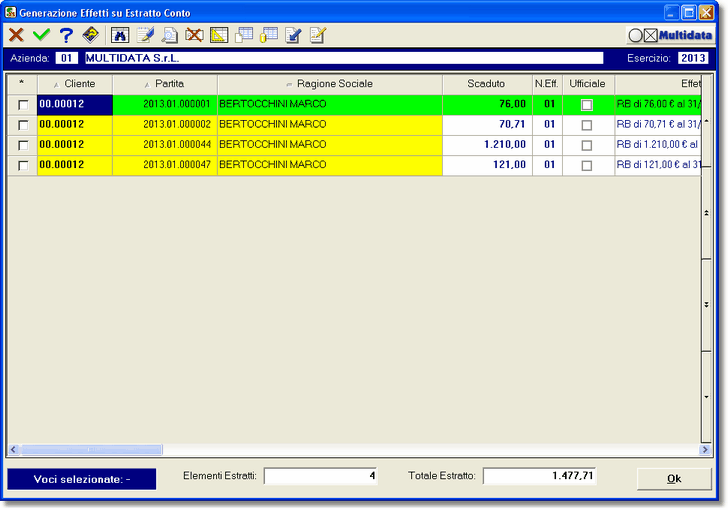The width and height of the screenshot is (728, 510).
Task: Tick selection checkbox for partita 2013.01.000001
Action: pos(23,105)
